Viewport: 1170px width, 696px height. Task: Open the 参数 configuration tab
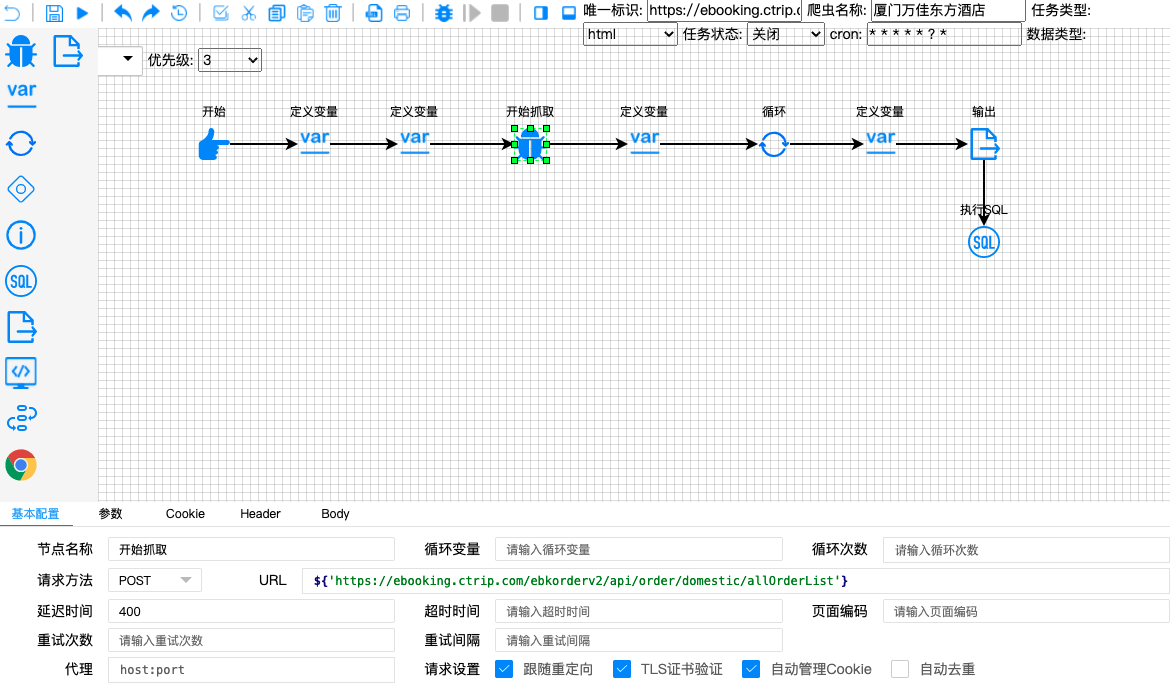click(x=110, y=513)
